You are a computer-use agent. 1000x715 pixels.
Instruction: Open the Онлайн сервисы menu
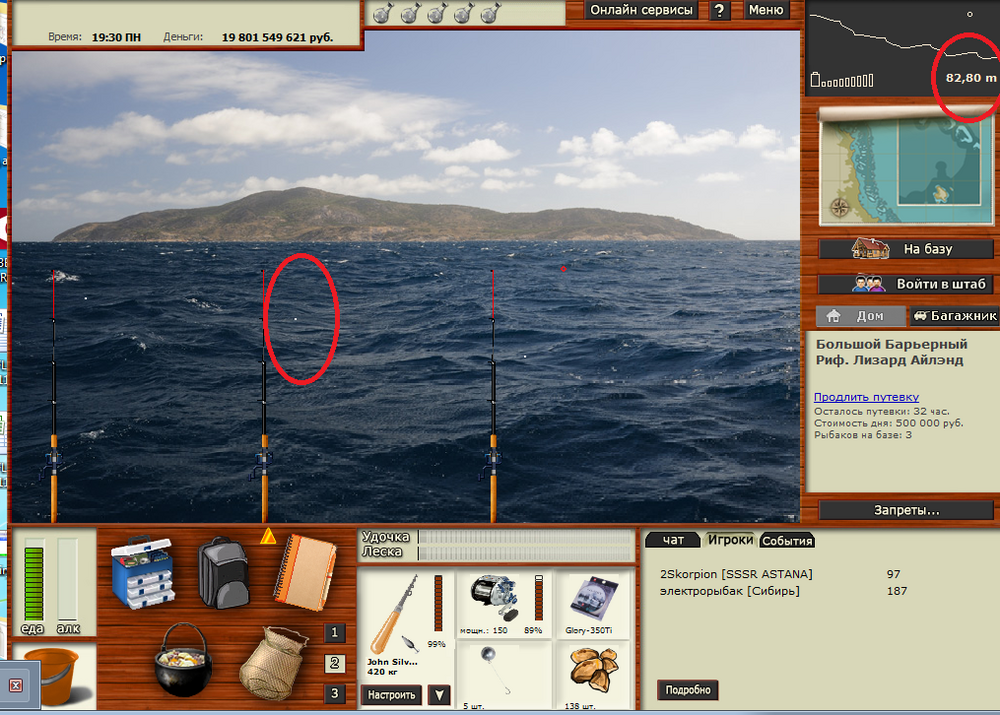pos(641,10)
